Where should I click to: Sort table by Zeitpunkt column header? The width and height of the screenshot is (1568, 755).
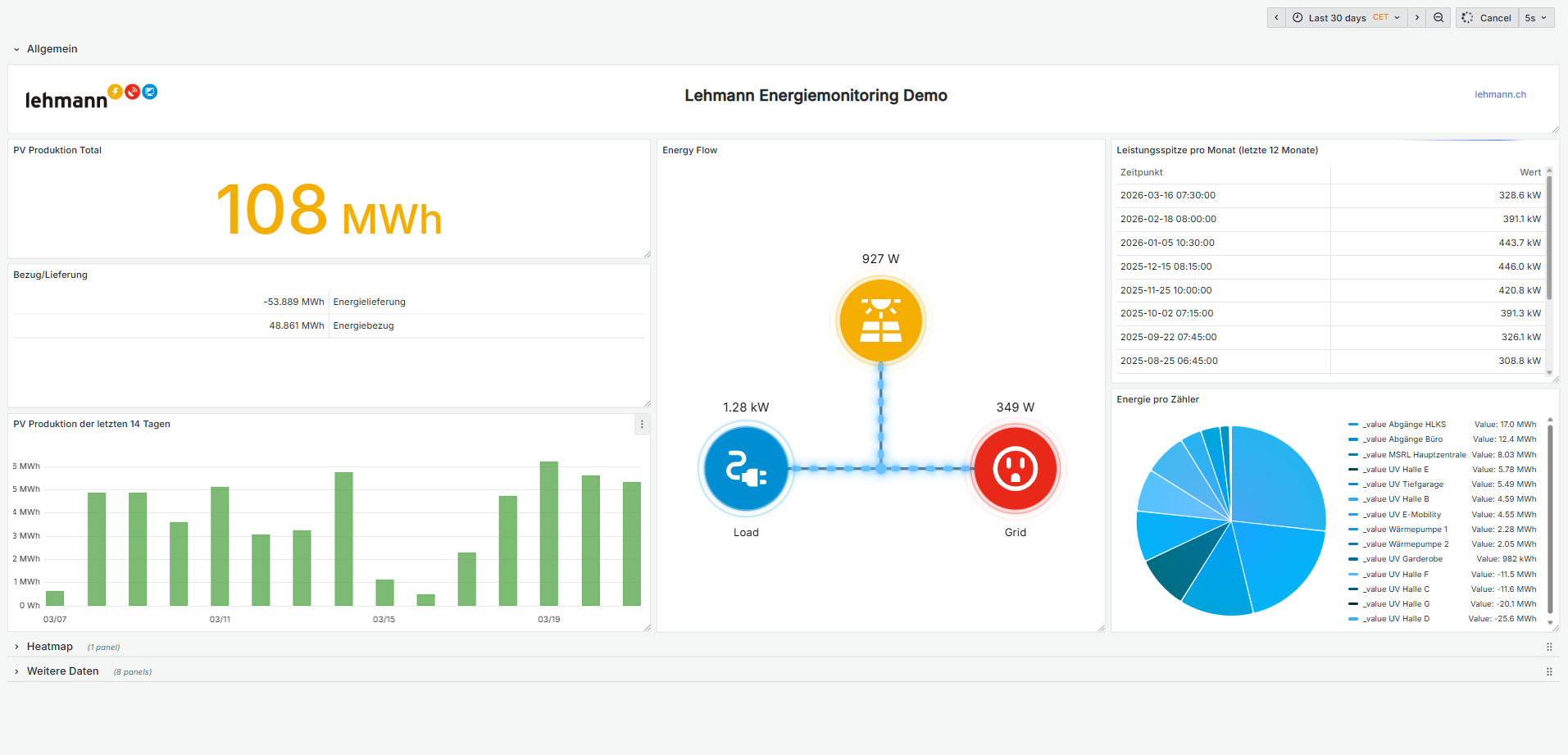click(x=1142, y=172)
